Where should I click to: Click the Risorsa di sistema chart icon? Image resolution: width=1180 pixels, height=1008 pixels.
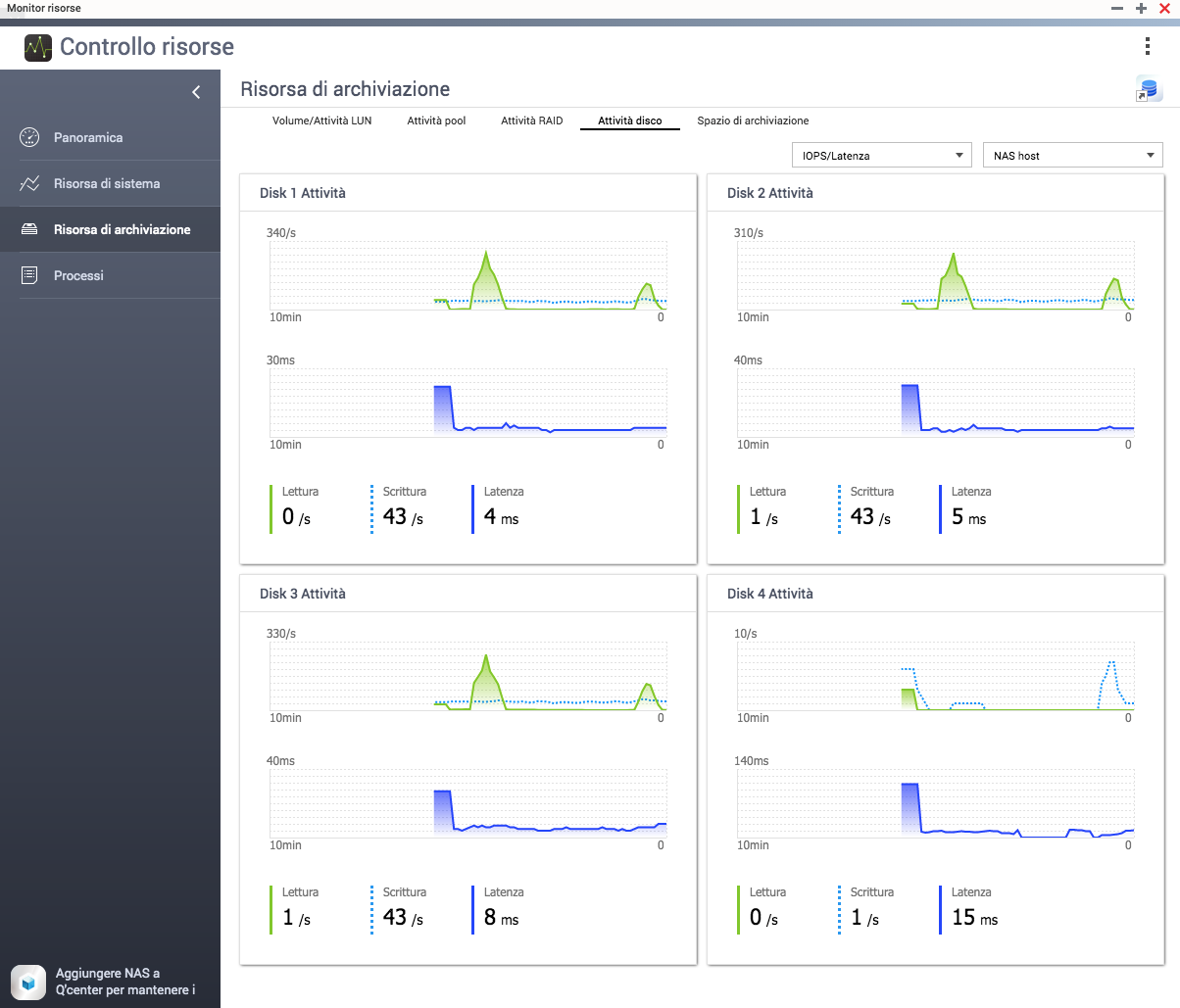click(29, 183)
